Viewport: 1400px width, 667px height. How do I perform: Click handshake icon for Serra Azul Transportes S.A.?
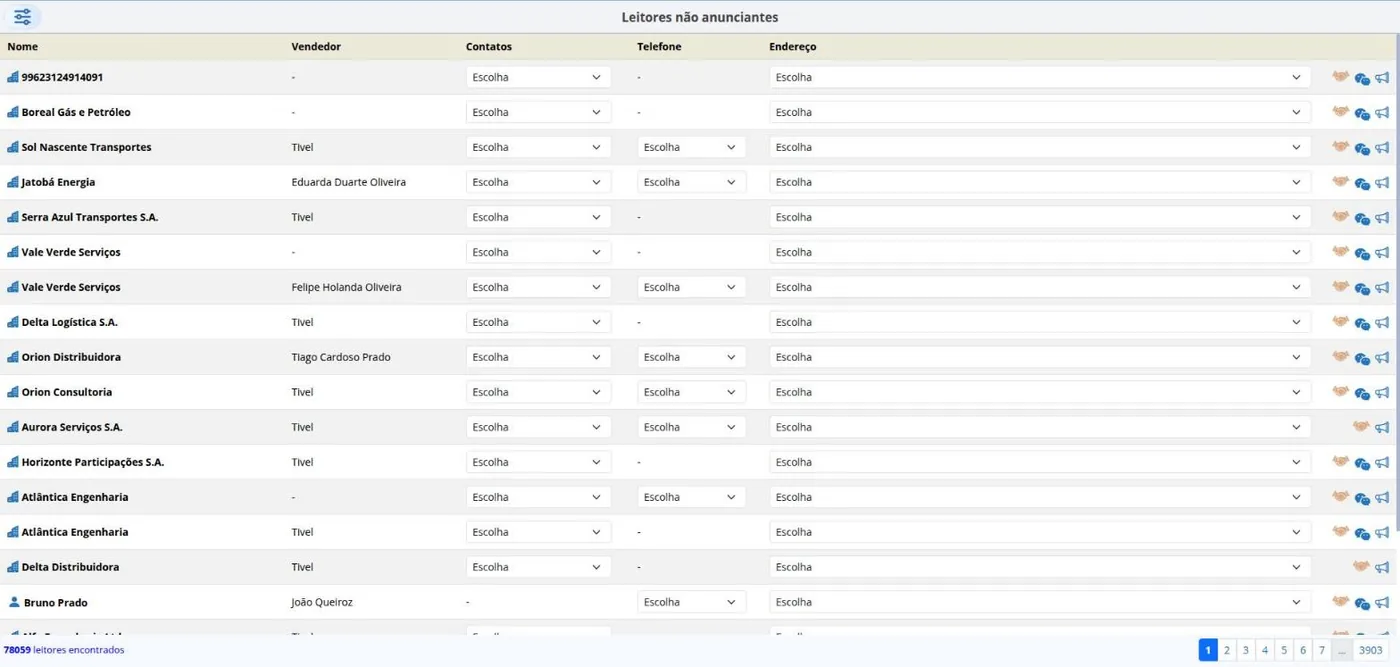coord(1341,217)
